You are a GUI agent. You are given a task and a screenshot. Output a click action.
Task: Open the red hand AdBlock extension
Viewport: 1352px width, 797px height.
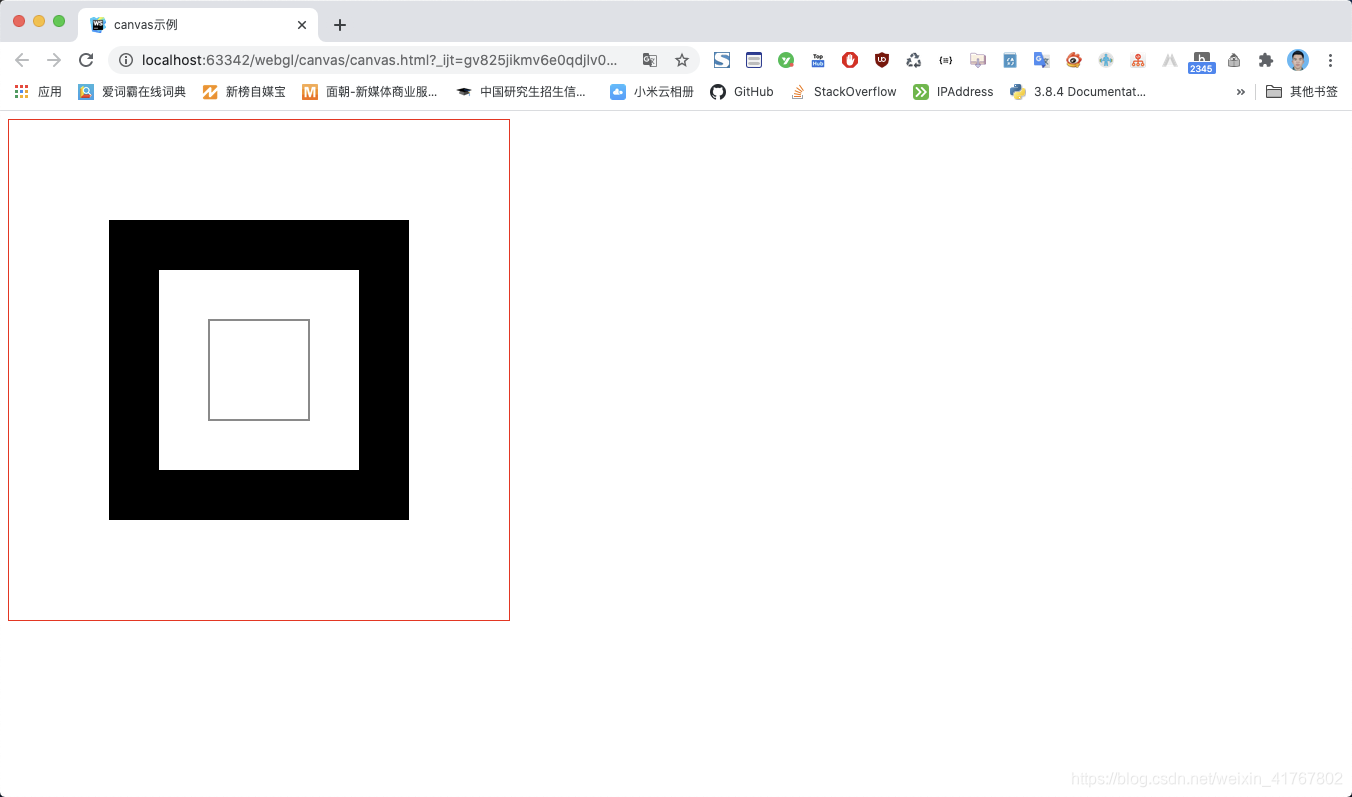coord(850,60)
